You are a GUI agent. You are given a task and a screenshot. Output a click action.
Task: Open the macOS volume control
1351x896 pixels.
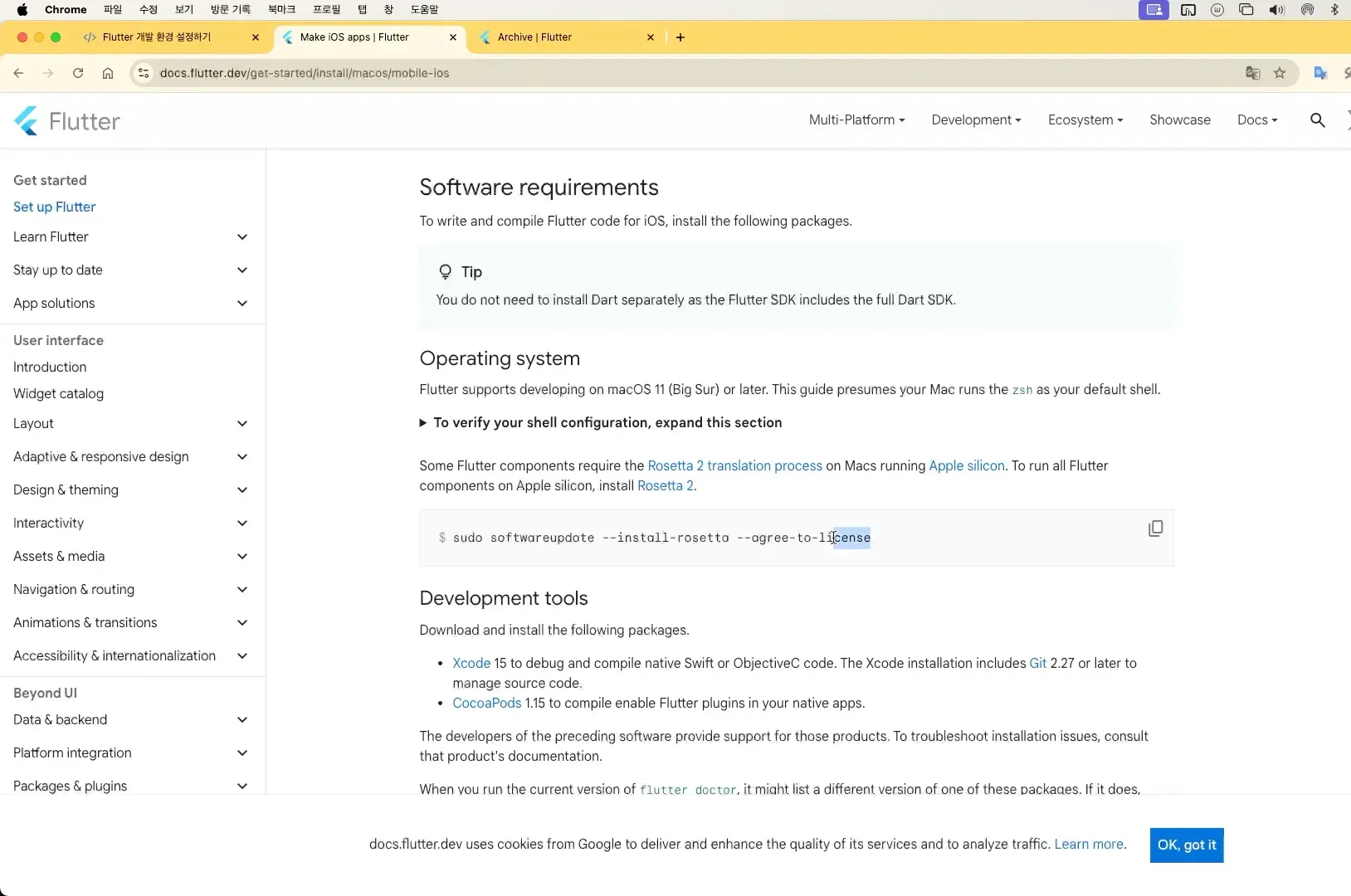1276,10
